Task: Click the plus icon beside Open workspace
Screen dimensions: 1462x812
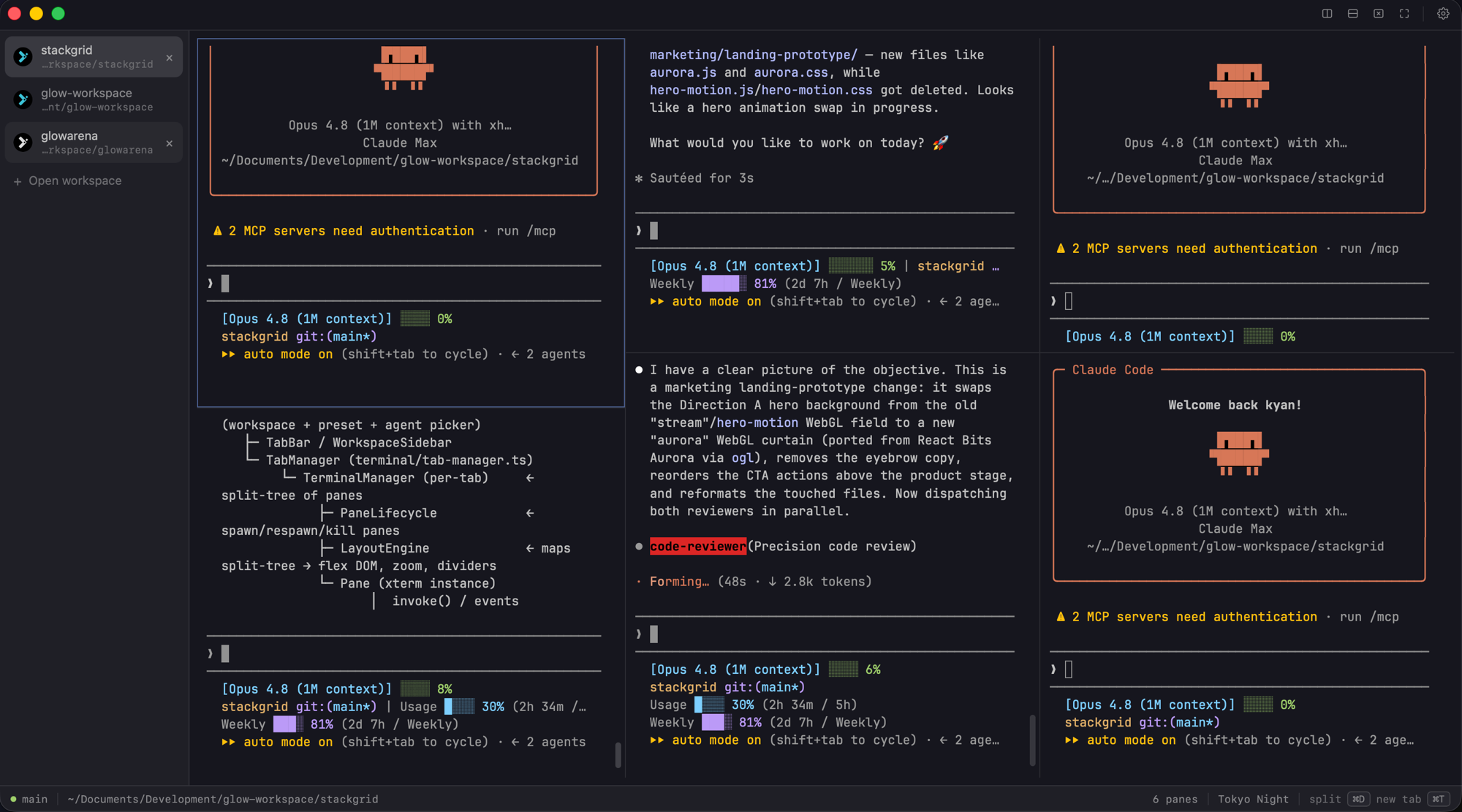Action: (x=18, y=181)
